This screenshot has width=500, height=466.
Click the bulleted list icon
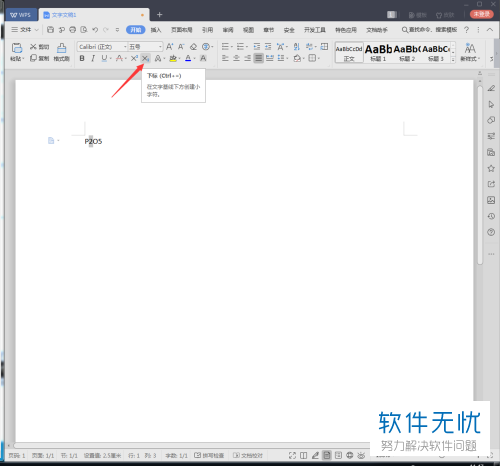(x=226, y=46)
